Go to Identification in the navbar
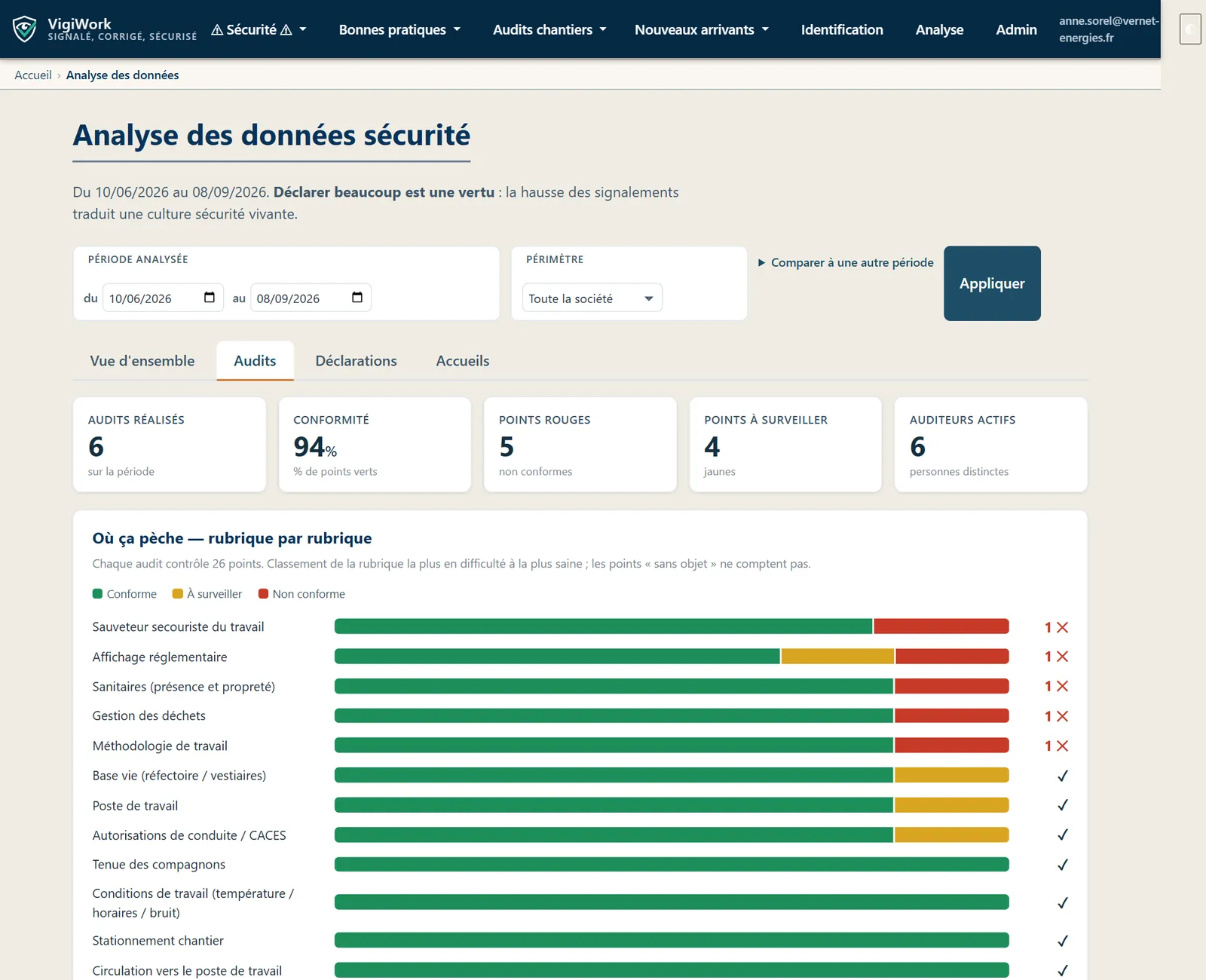 (842, 29)
